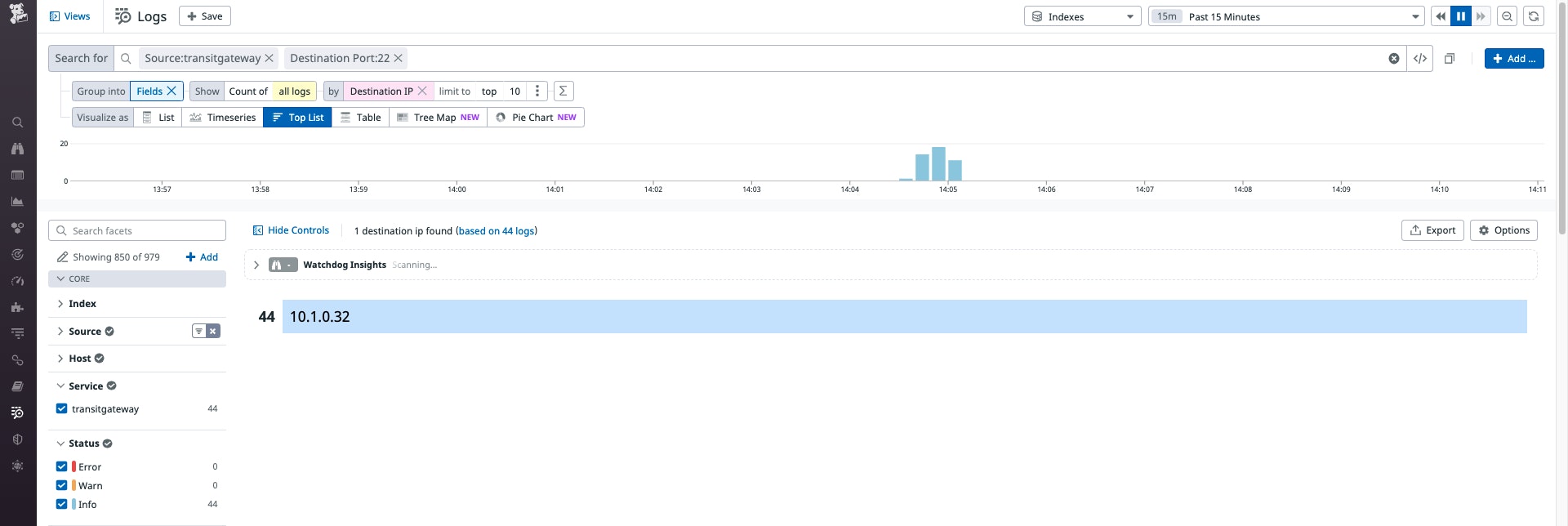Switch visualization to Timeseries

coord(222,118)
